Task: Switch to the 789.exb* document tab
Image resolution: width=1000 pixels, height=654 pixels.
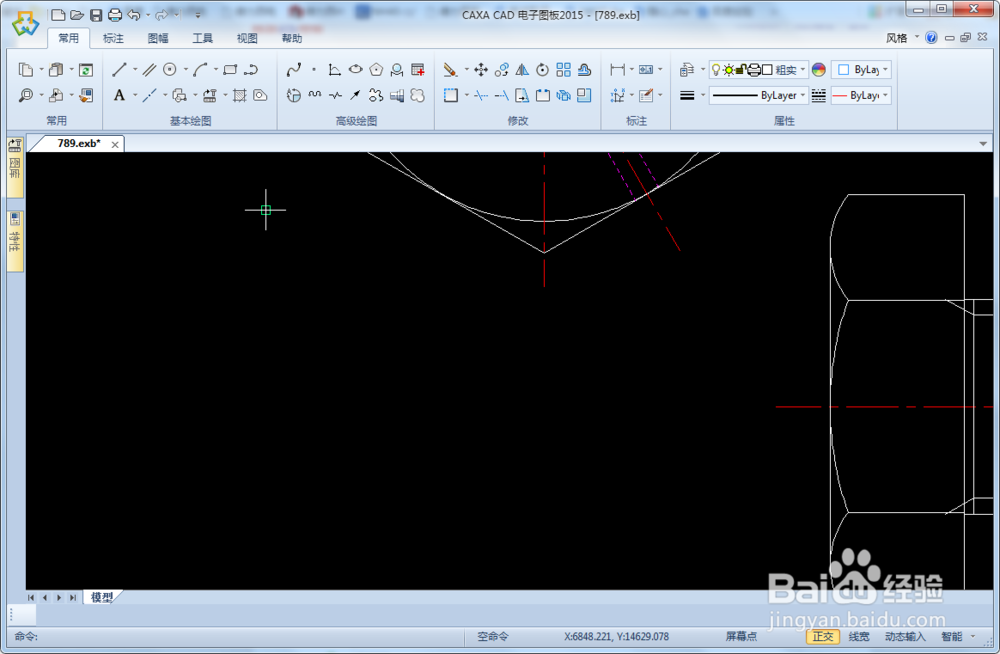Action: pyautogui.click(x=78, y=144)
